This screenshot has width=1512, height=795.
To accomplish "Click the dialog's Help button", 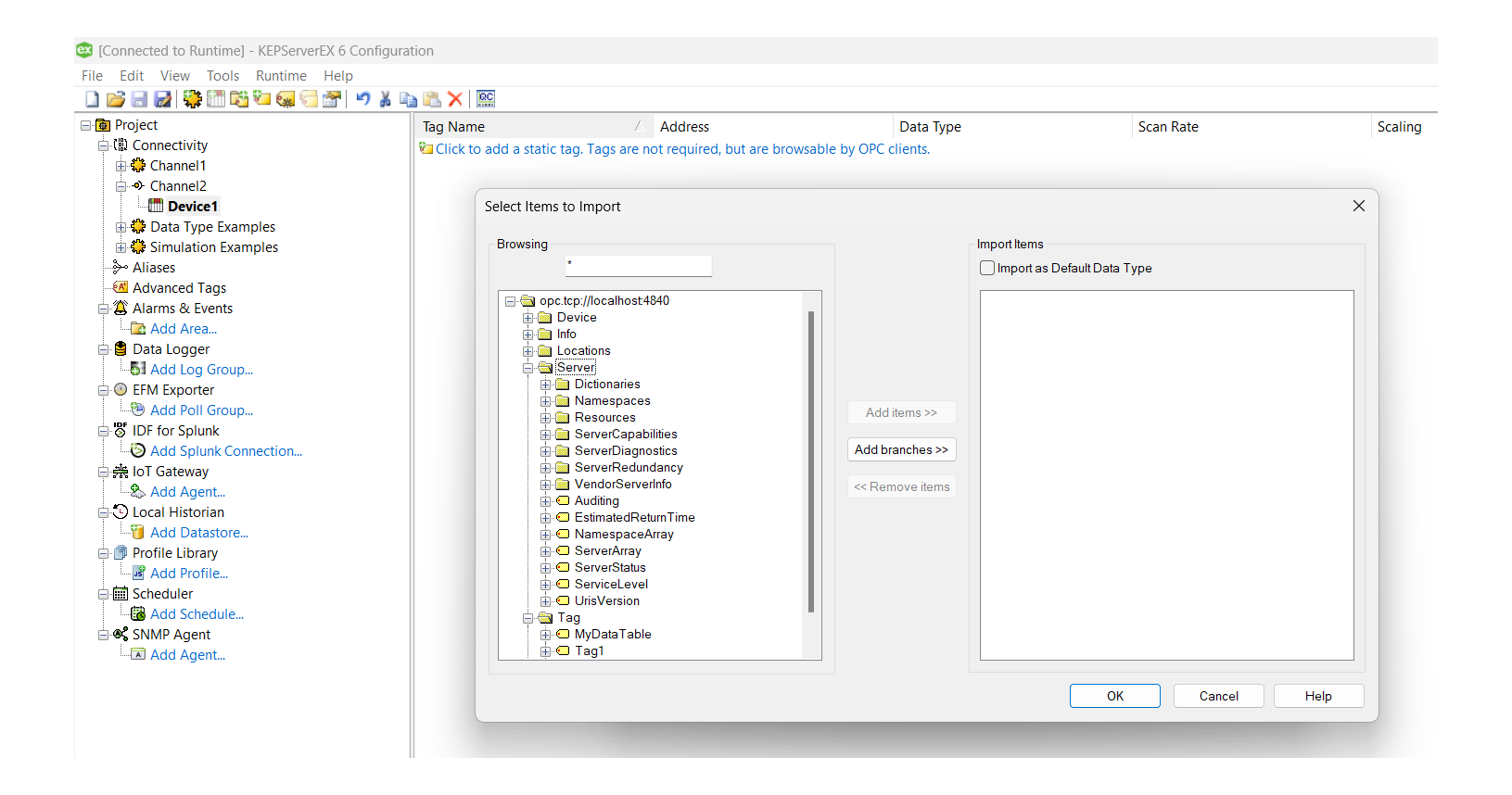I will coord(1318,696).
